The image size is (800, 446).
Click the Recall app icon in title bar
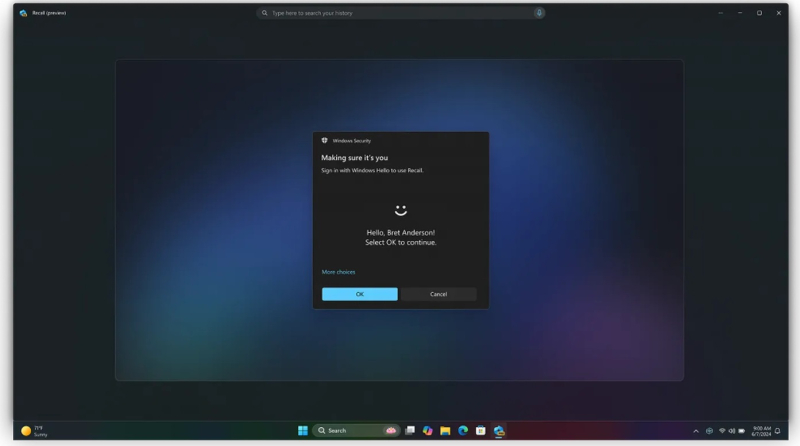[23, 13]
